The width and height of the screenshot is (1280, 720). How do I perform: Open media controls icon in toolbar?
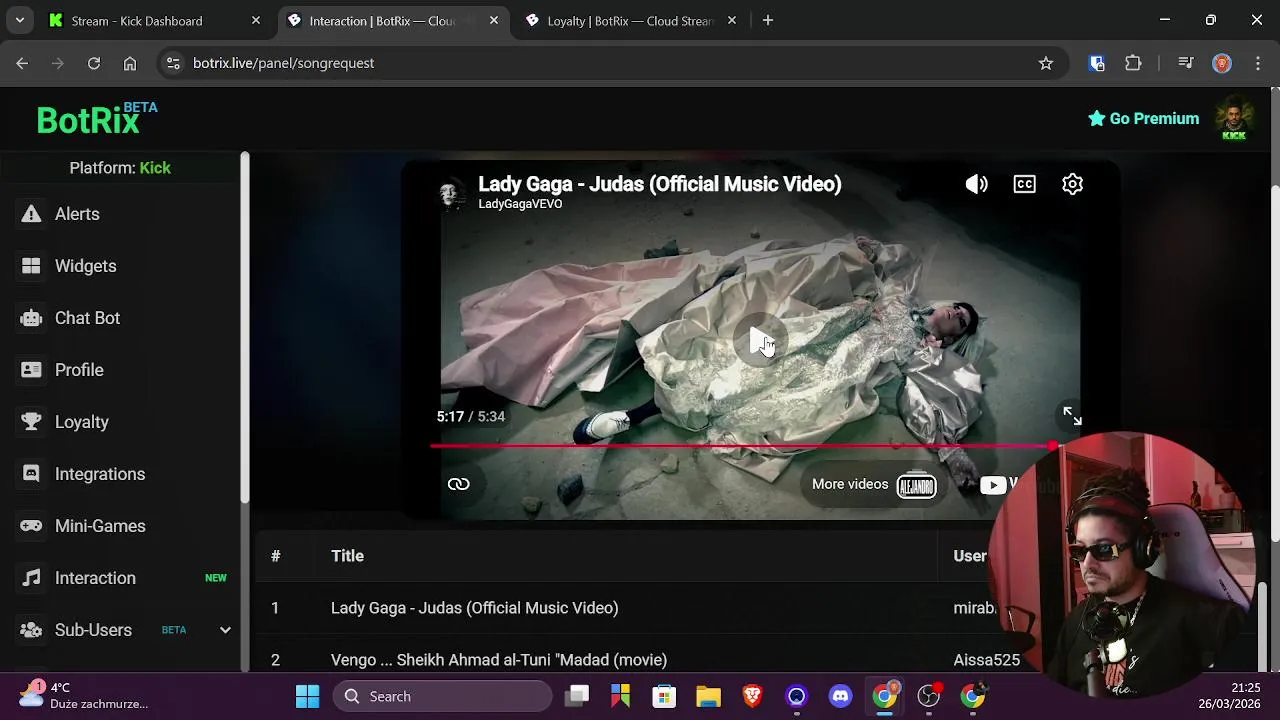(1186, 63)
